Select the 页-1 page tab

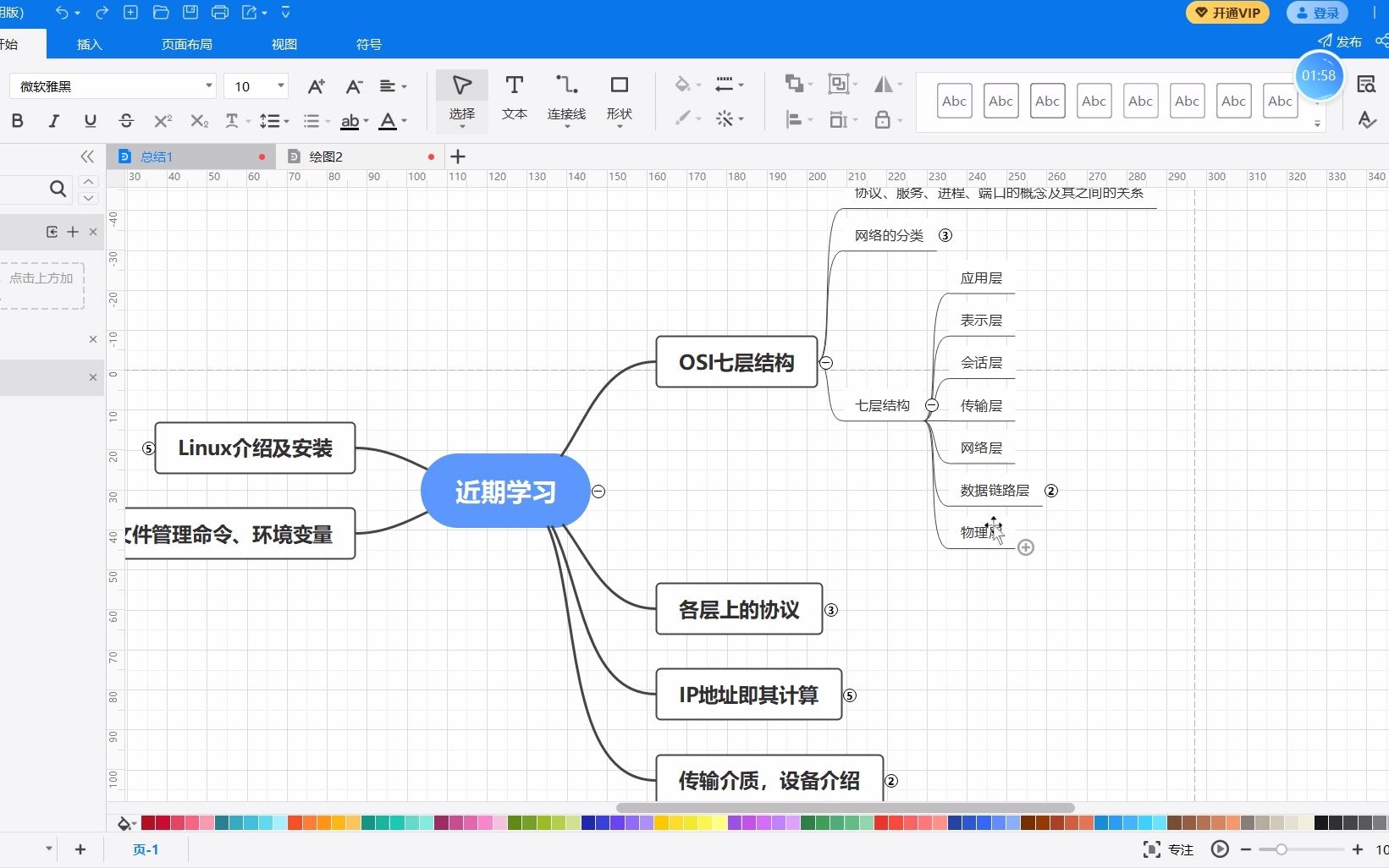click(x=146, y=849)
